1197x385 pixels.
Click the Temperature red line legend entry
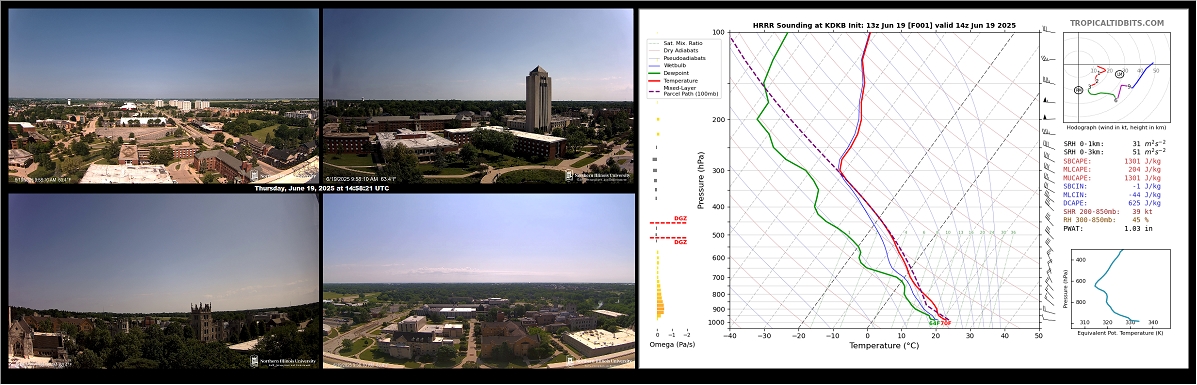tap(673, 81)
